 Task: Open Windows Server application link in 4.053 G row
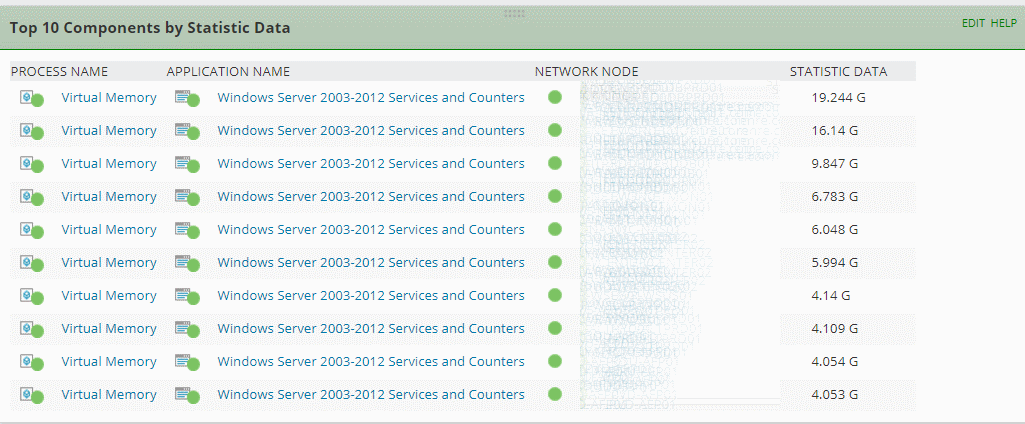pos(371,395)
